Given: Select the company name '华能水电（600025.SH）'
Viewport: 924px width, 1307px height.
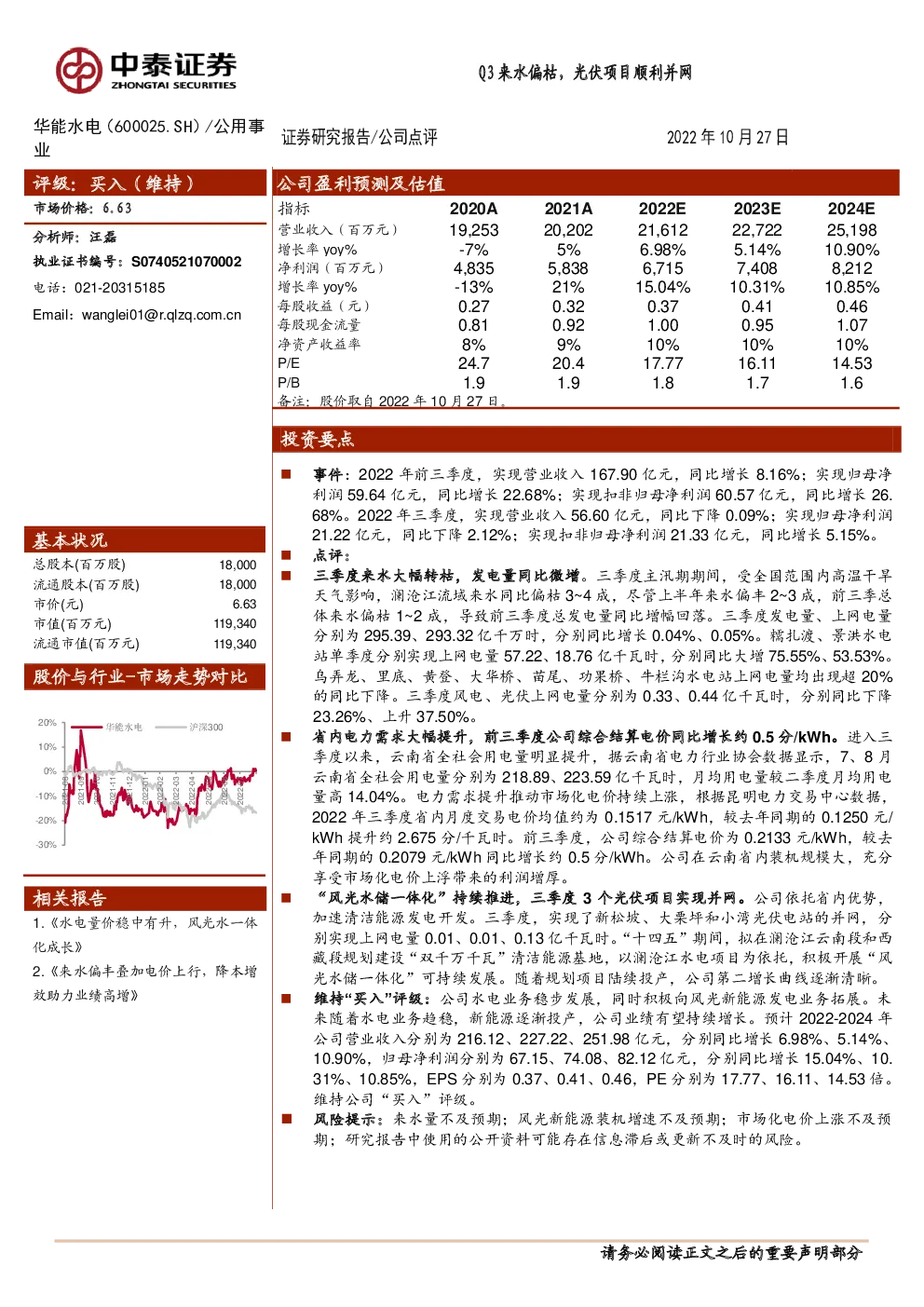Looking at the screenshot, I should click(119, 126).
